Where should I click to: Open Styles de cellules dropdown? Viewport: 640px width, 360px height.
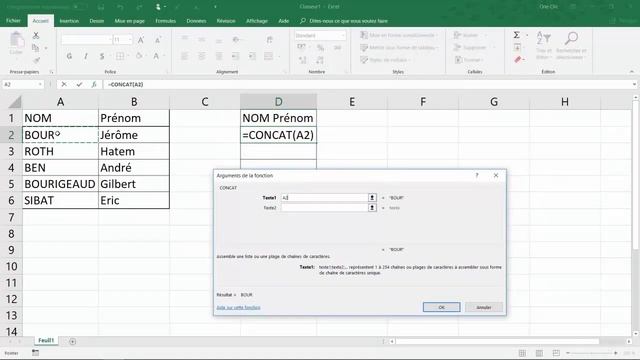(x=386, y=60)
